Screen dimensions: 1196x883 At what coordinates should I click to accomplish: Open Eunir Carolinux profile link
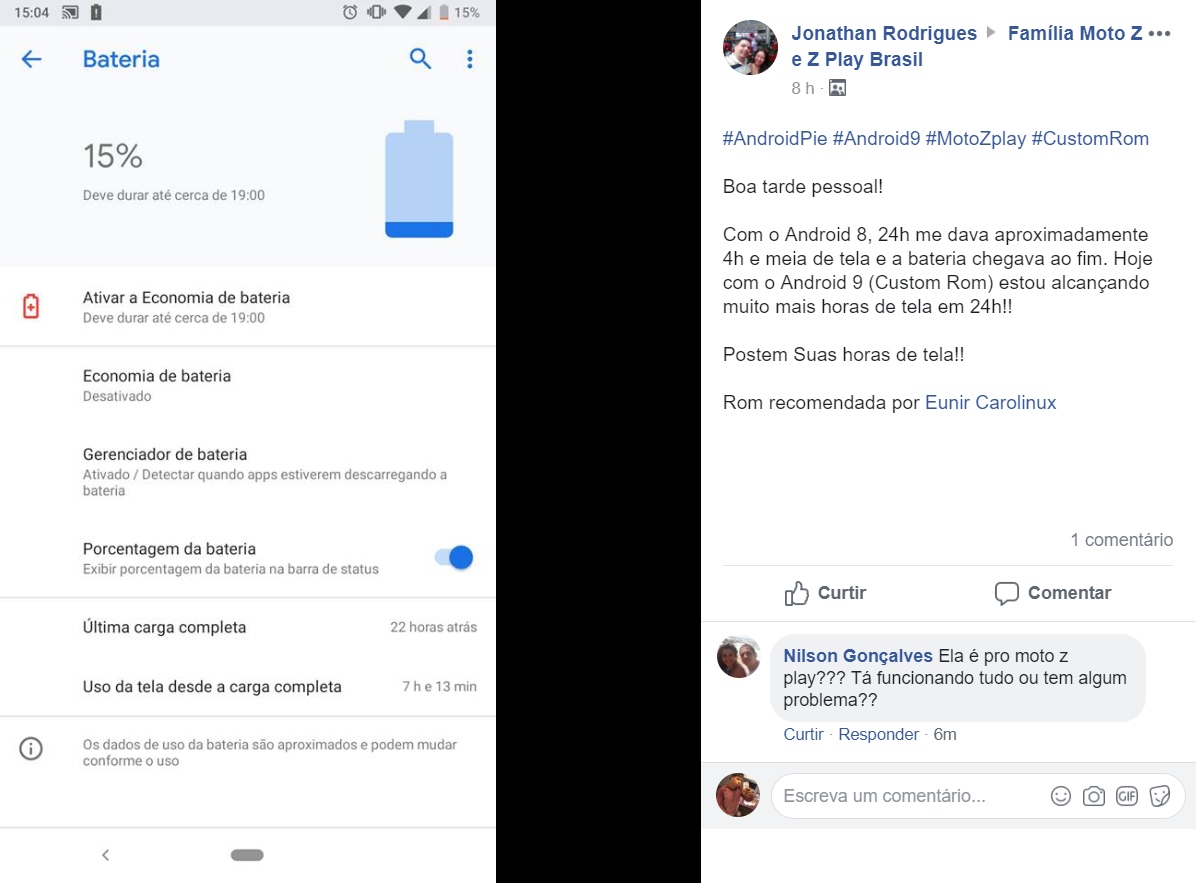[990, 403]
